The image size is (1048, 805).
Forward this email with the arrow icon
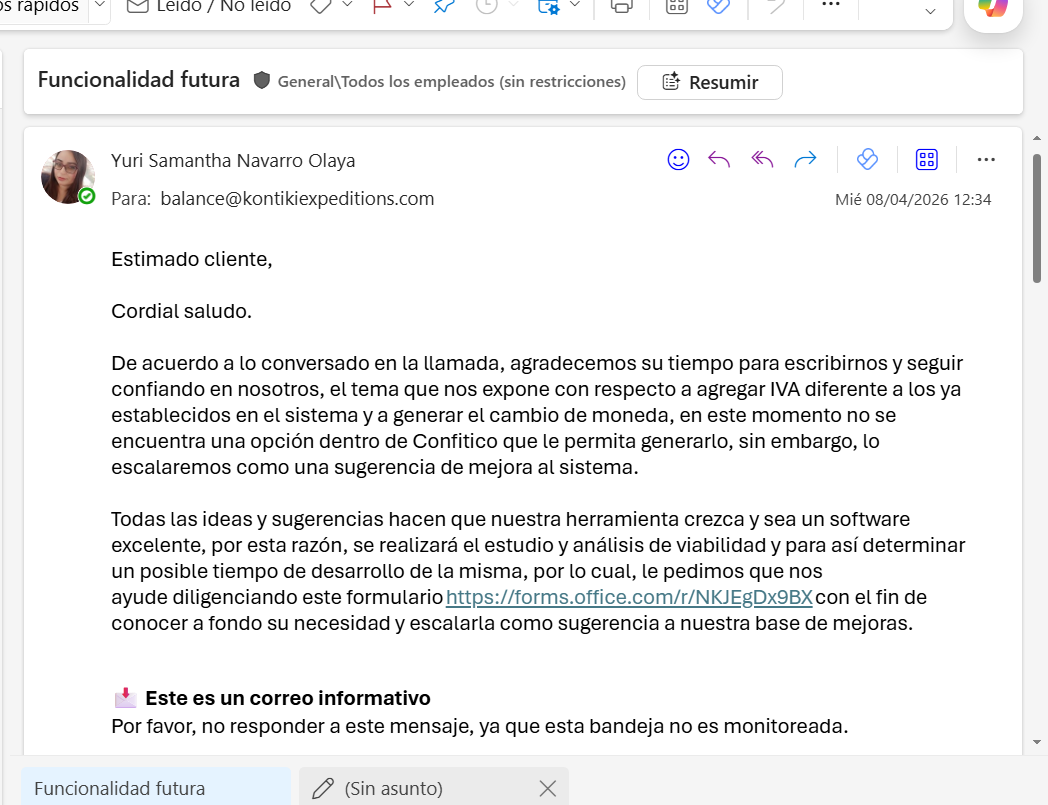pyautogui.click(x=805, y=160)
